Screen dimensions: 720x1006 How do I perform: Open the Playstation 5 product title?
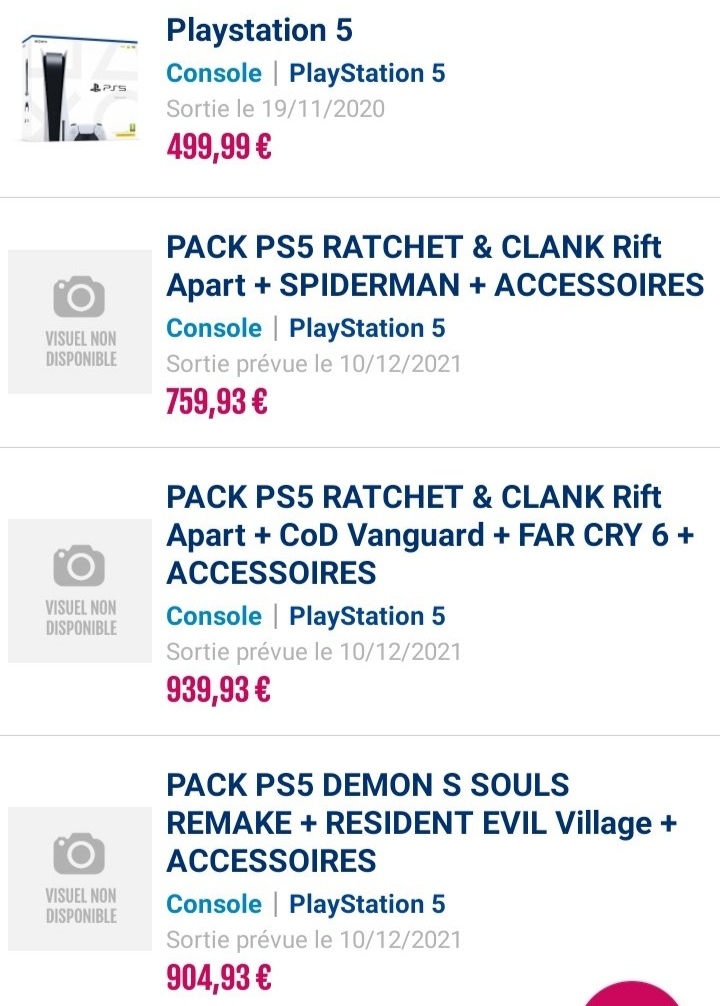[259, 30]
